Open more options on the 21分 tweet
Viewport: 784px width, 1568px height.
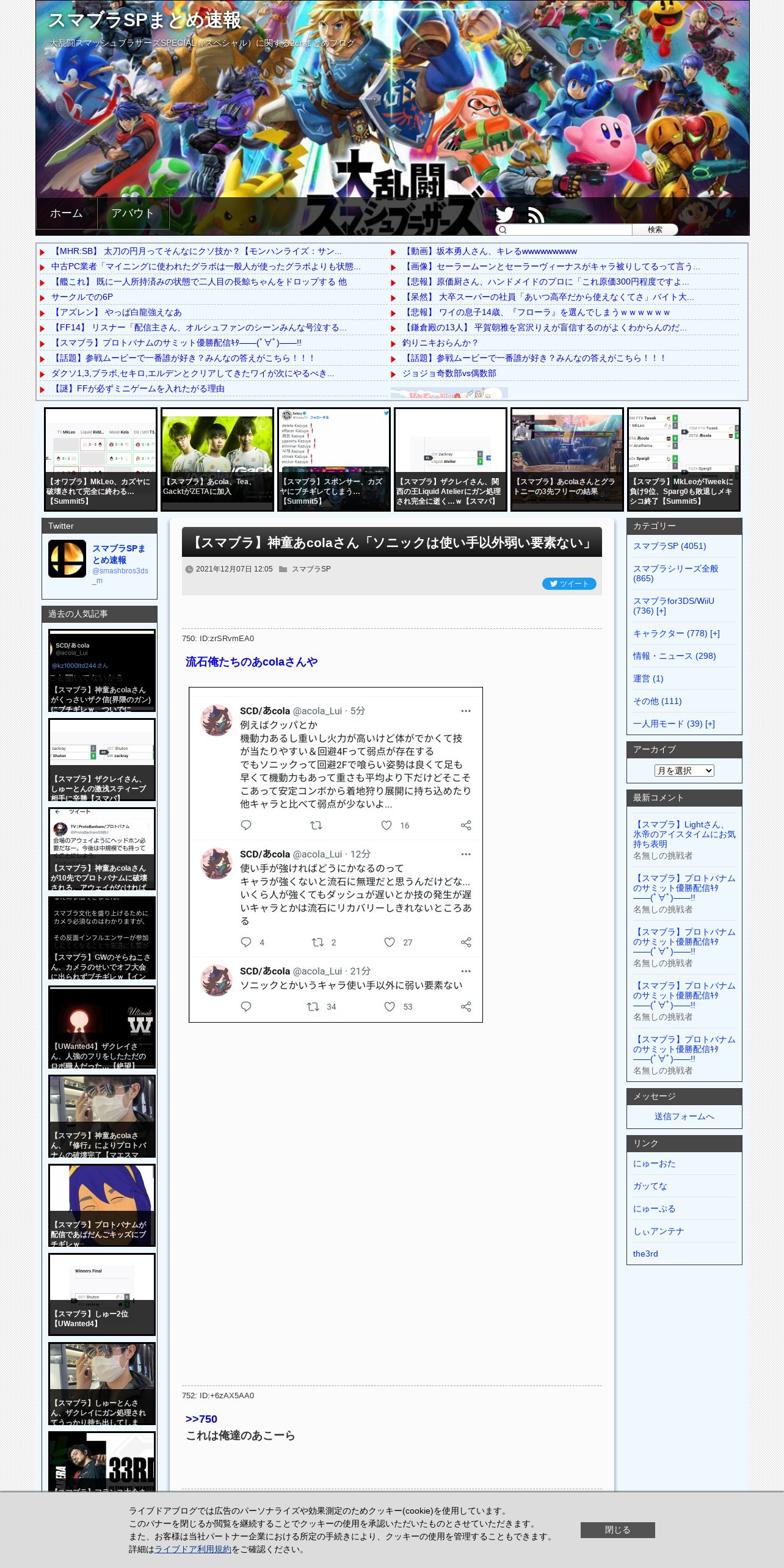tap(466, 971)
